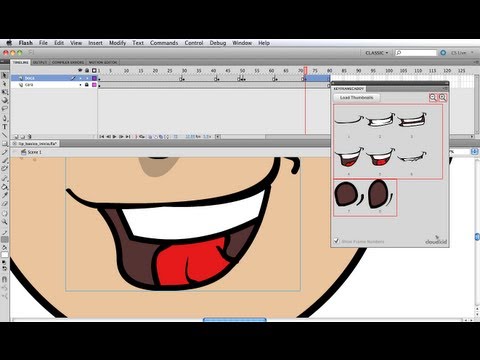Click the CS Live circular icon
480x360 pixels.
[x=443, y=53]
